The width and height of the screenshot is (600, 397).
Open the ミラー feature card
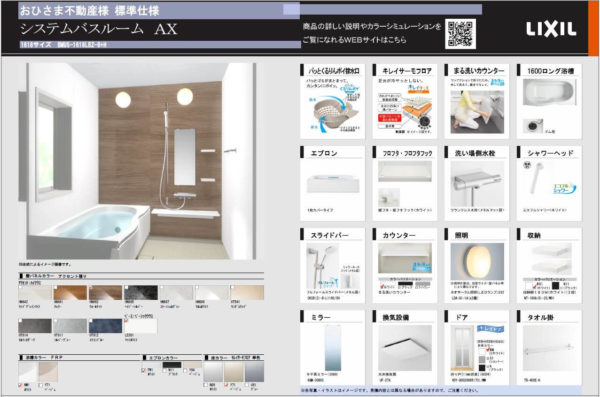pos(333,347)
